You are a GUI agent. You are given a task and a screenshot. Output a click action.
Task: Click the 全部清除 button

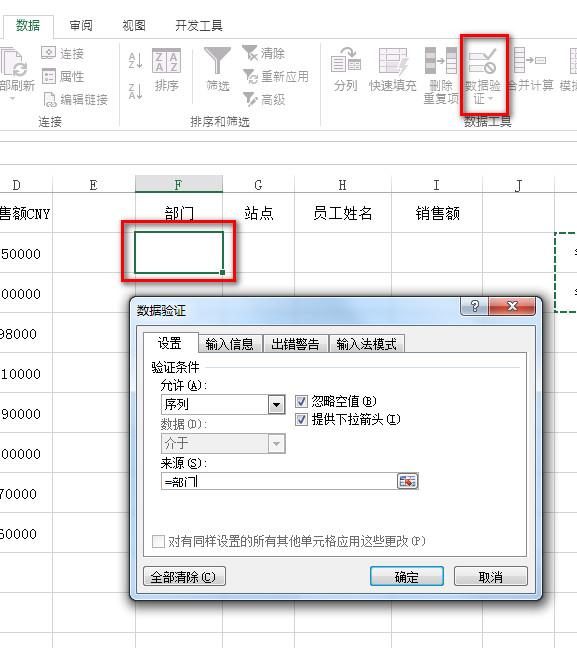[x=184, y=577]
